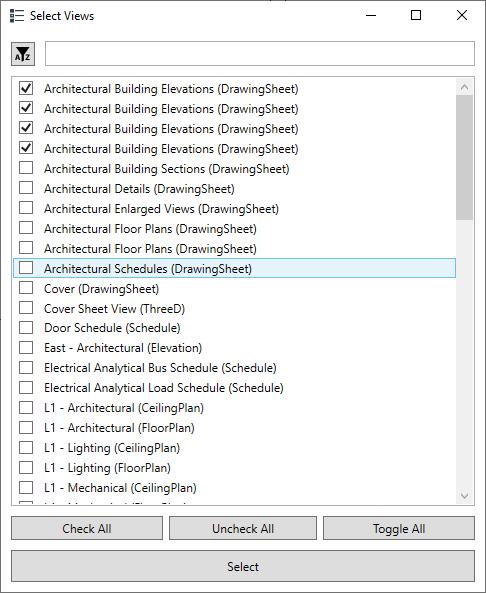The height and width of the screenshot is (593, 486).
Task: Click the search filter text field
Action: pos(260,54)
